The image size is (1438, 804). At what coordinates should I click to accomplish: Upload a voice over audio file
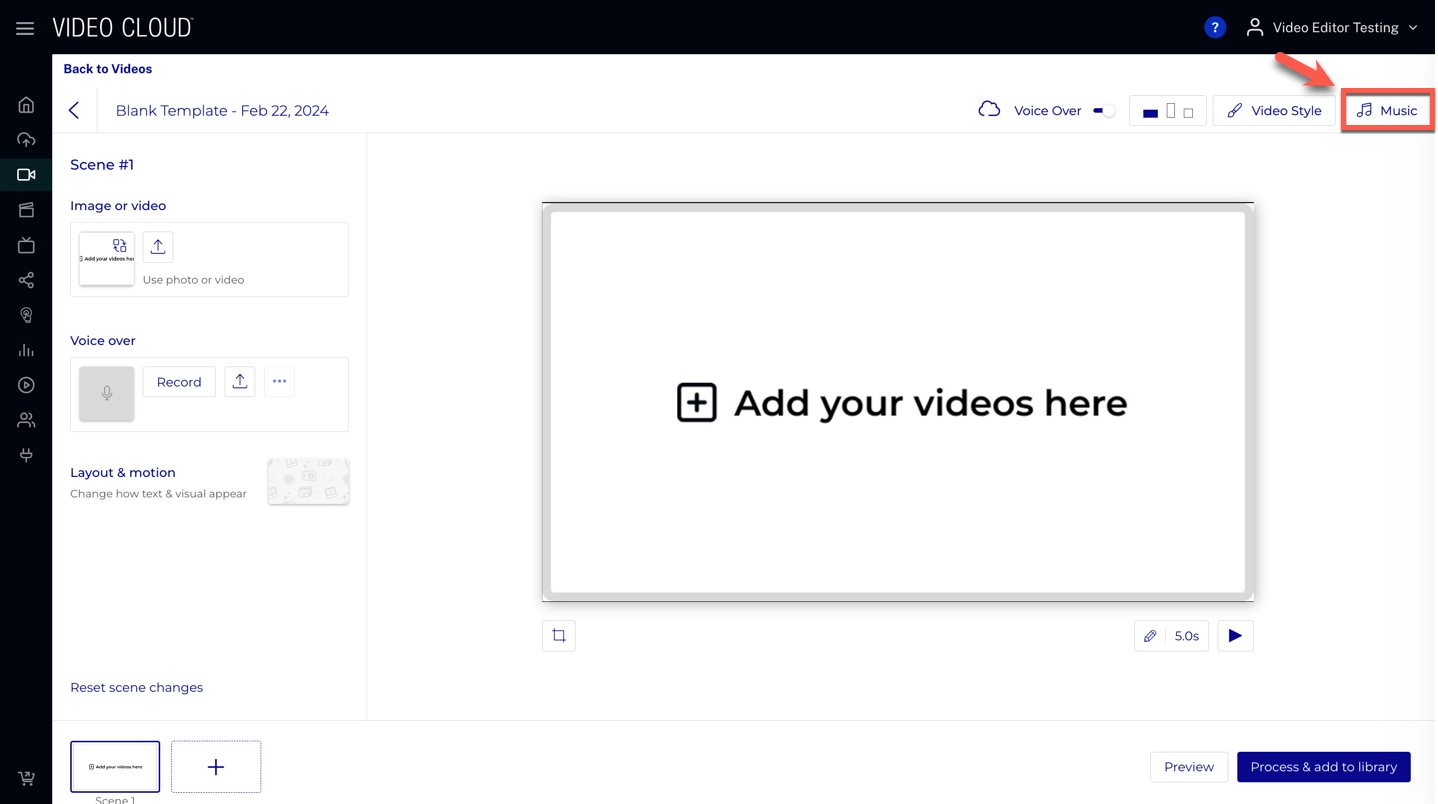pos(240,382)
